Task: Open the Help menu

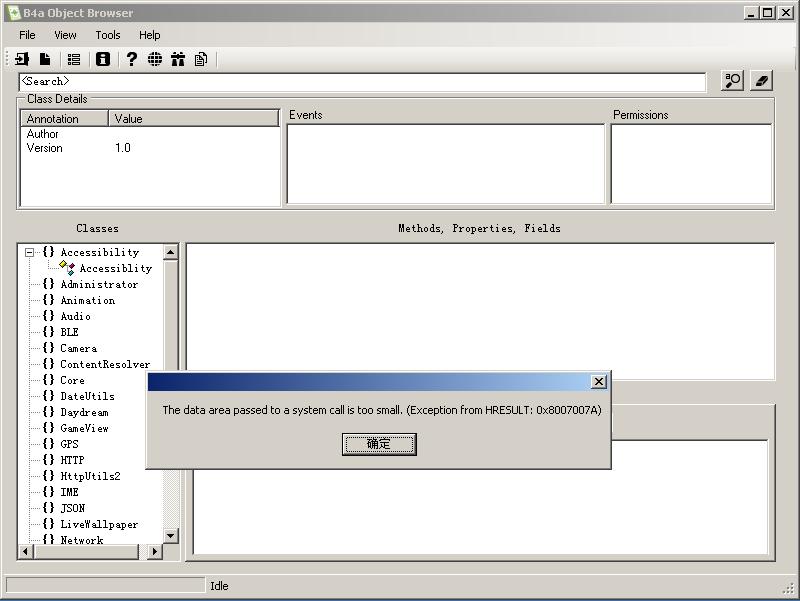Action: 149,35
